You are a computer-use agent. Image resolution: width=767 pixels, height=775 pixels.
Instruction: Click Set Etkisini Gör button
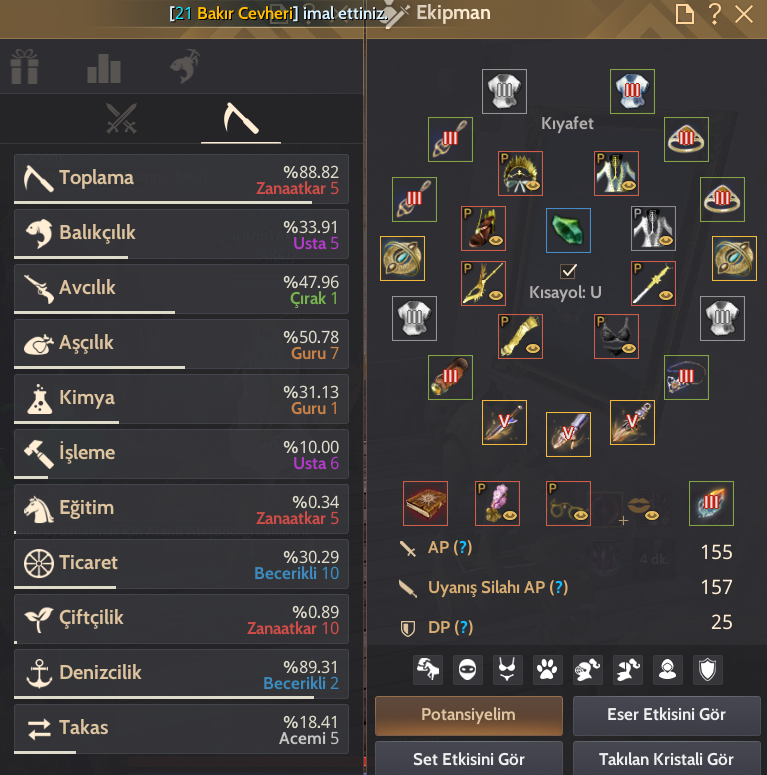click(x=469, y=758)
